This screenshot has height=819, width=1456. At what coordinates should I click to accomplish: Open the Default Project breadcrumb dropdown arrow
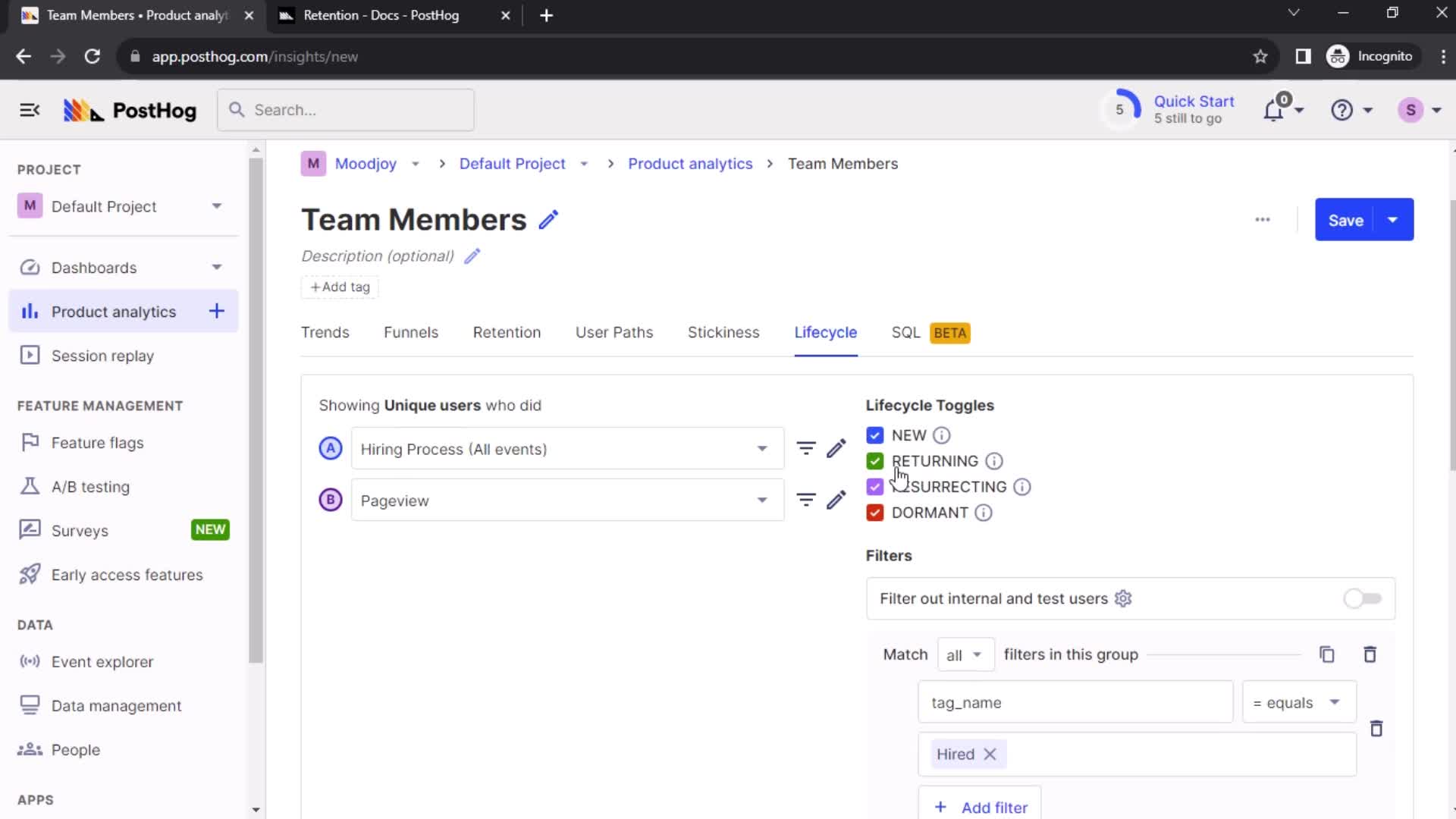point(584,164)
